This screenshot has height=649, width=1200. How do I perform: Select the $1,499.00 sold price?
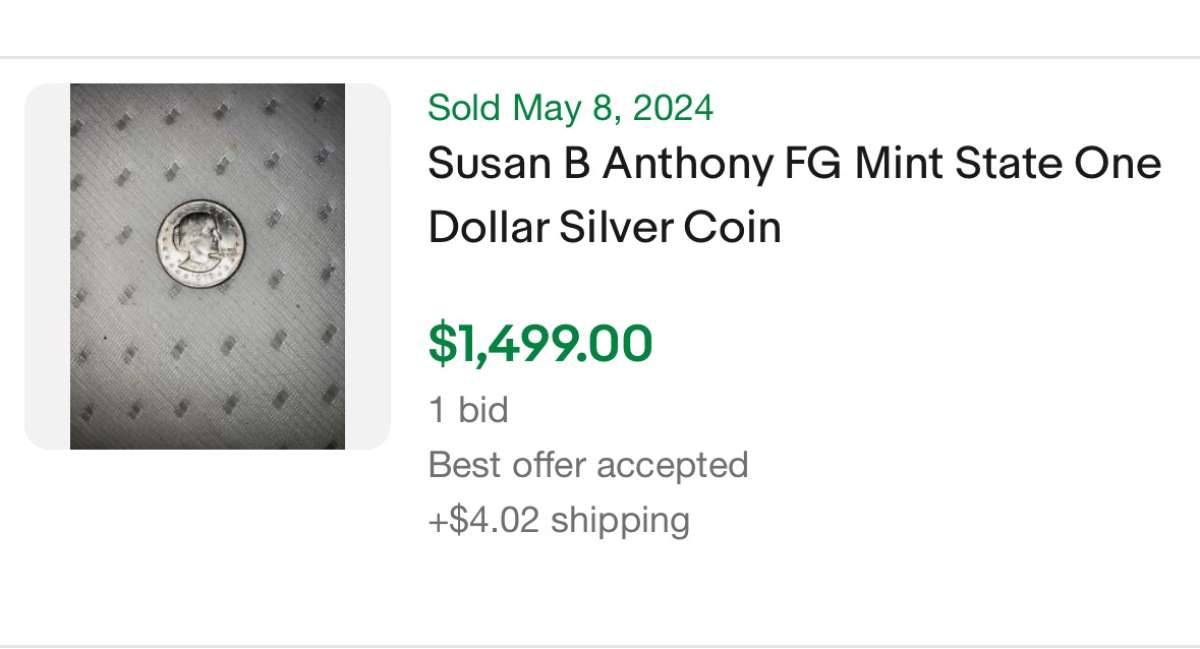point(540,343)
